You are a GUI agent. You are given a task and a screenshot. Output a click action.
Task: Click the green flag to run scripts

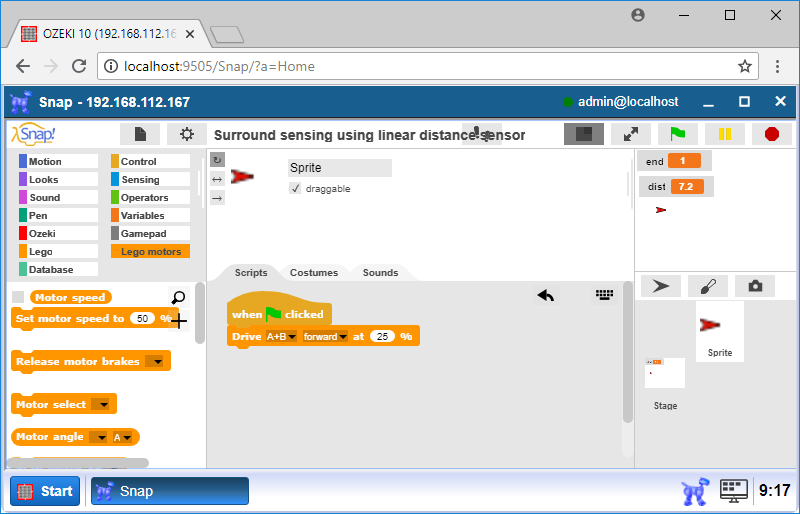(x=678, y=134)
